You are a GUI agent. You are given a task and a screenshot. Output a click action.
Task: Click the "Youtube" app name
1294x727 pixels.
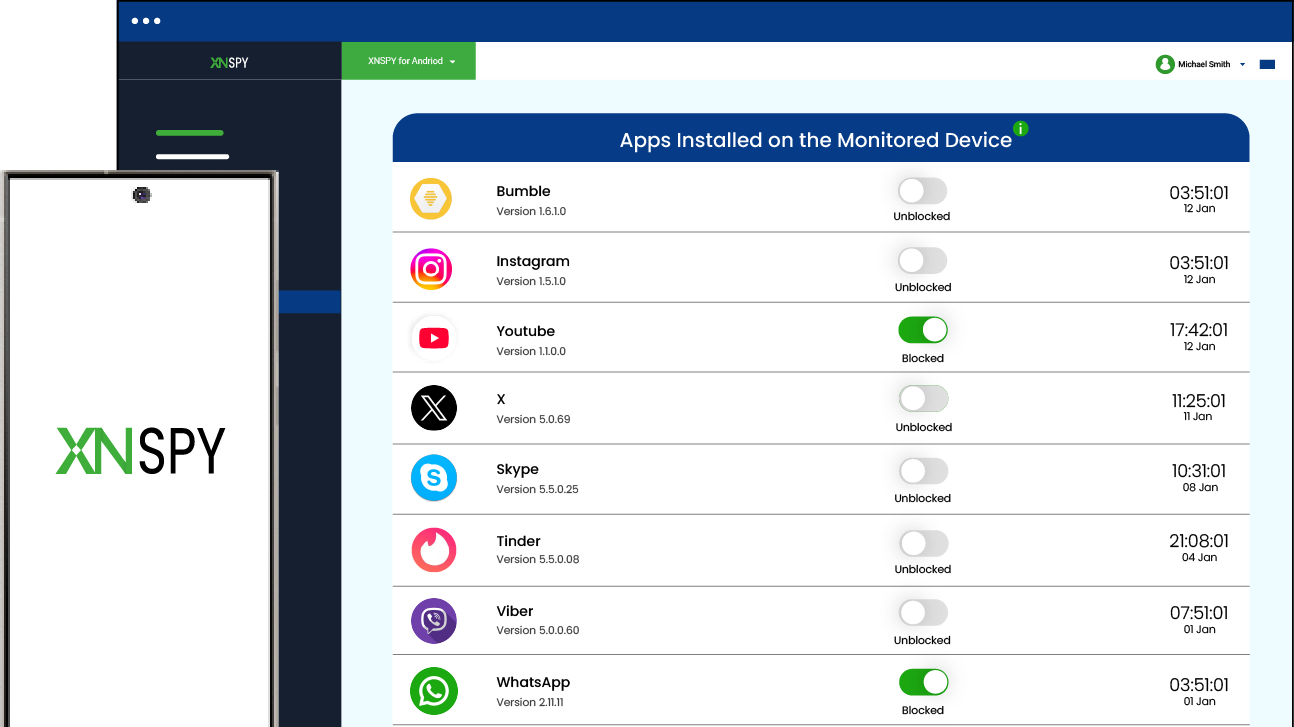coord(525,331)
